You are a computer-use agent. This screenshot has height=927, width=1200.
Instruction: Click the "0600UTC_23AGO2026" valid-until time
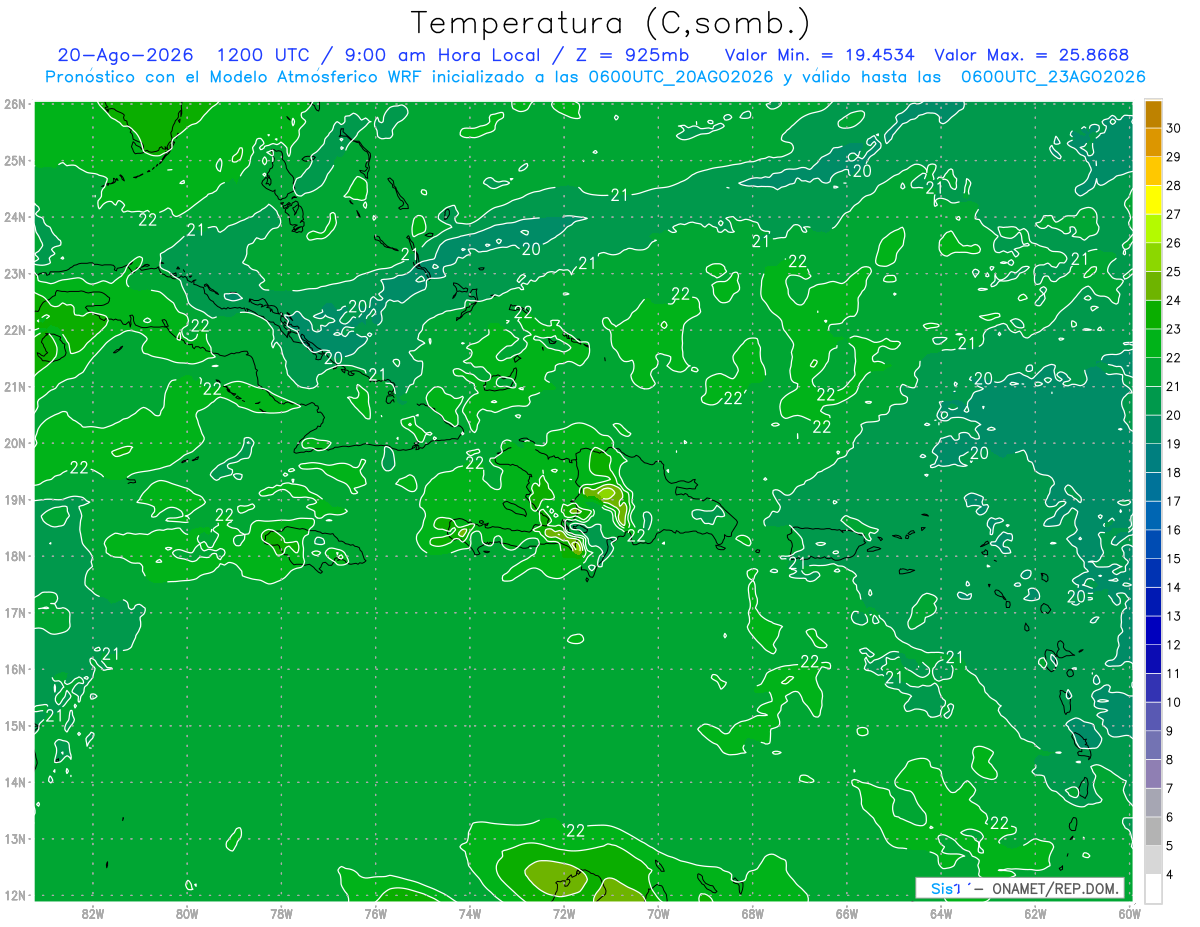click(x=1052, y=76)
